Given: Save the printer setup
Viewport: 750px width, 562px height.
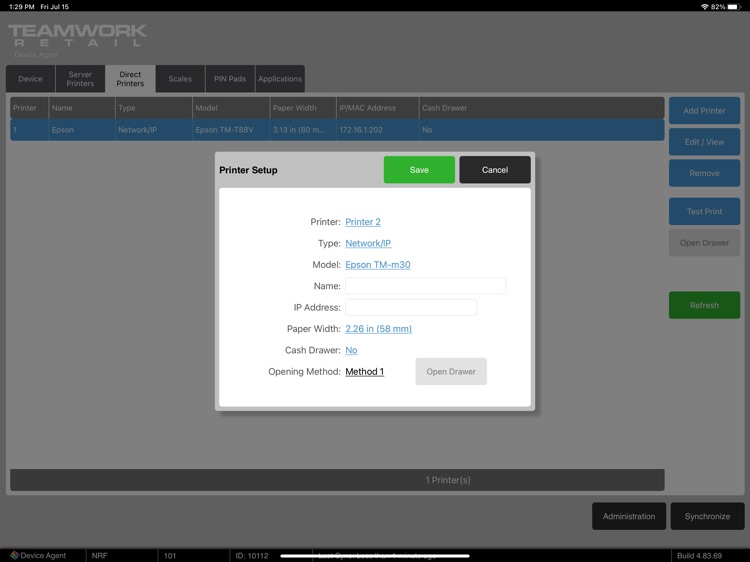Looking at the screenshot, I should [x=419, y=170].
